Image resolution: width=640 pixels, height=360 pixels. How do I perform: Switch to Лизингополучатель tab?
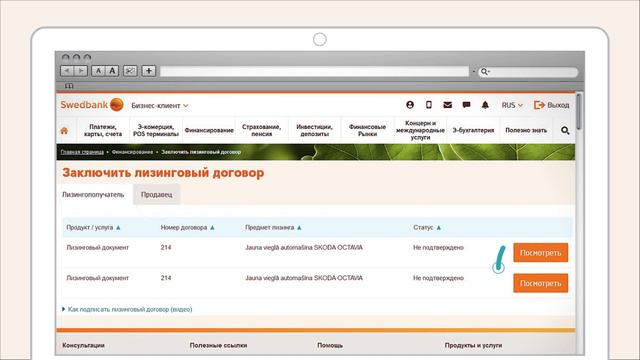click(93, 195)
